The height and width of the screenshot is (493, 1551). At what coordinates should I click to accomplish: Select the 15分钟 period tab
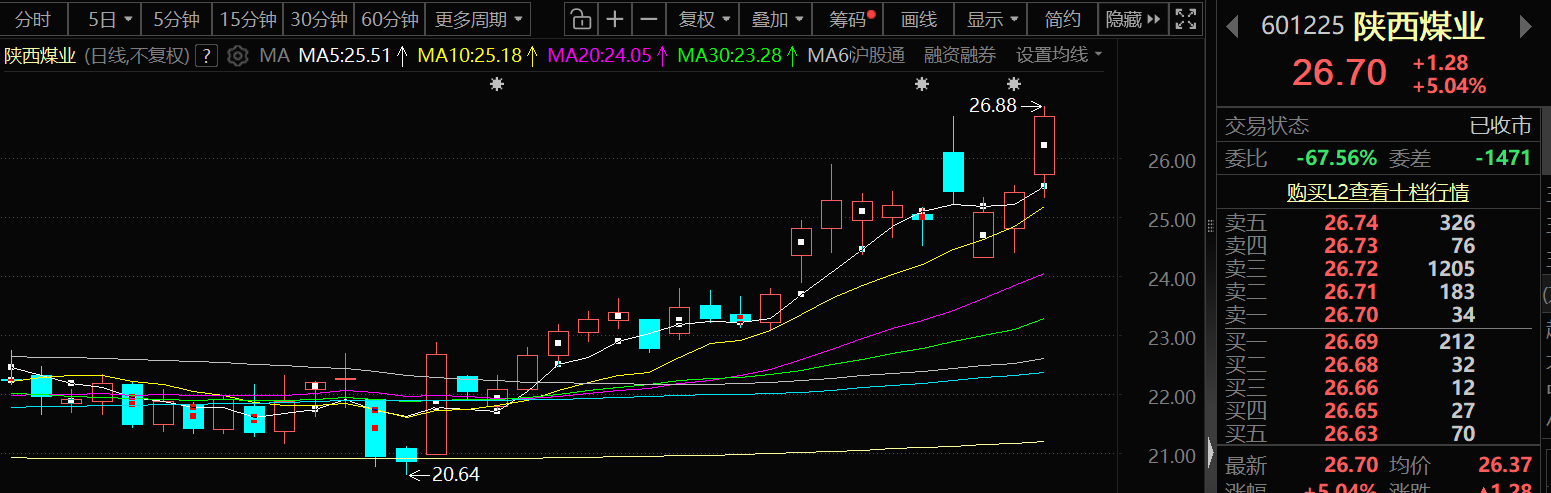pyautogui.click(x=248, y=19)
